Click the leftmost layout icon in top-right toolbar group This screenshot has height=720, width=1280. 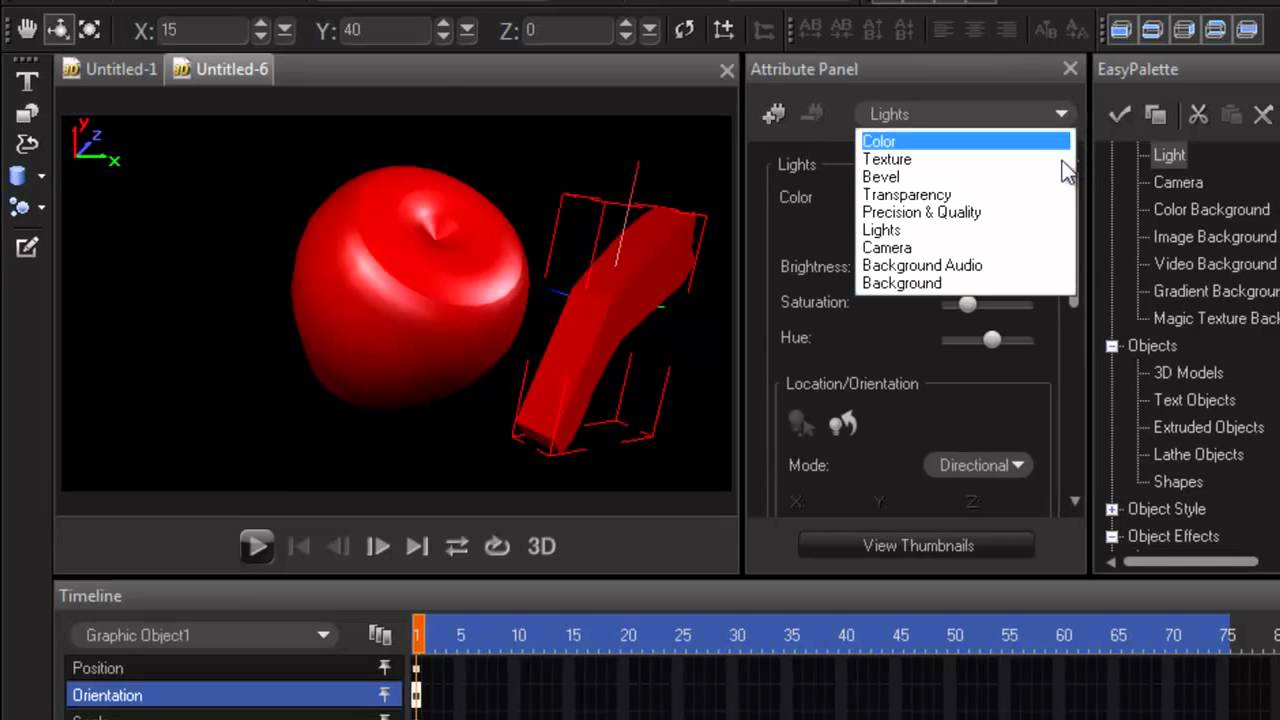click(1120, 30)
